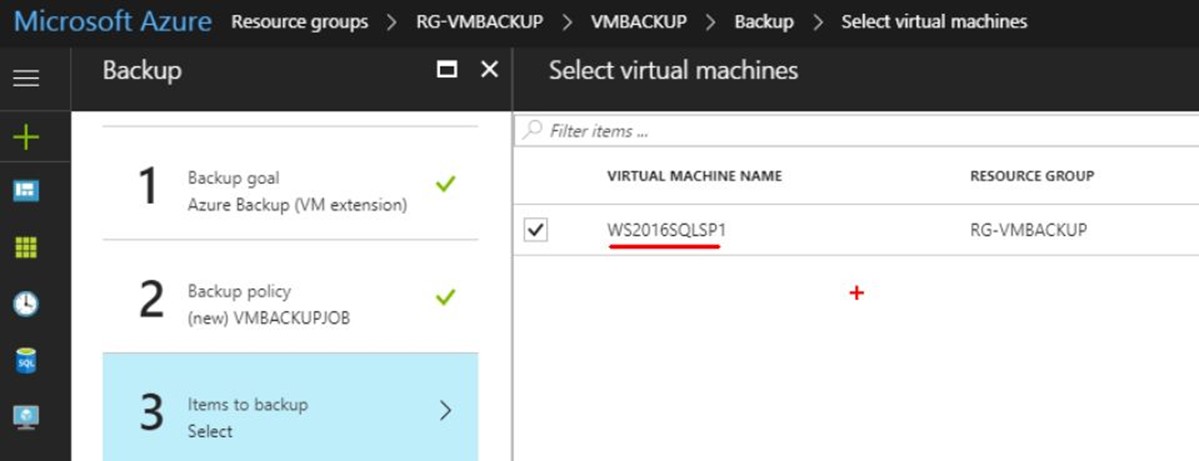Open the SQL databases icon in the sidebar
The width and height of the screenshot is (1199, 461).
point(26,360)
